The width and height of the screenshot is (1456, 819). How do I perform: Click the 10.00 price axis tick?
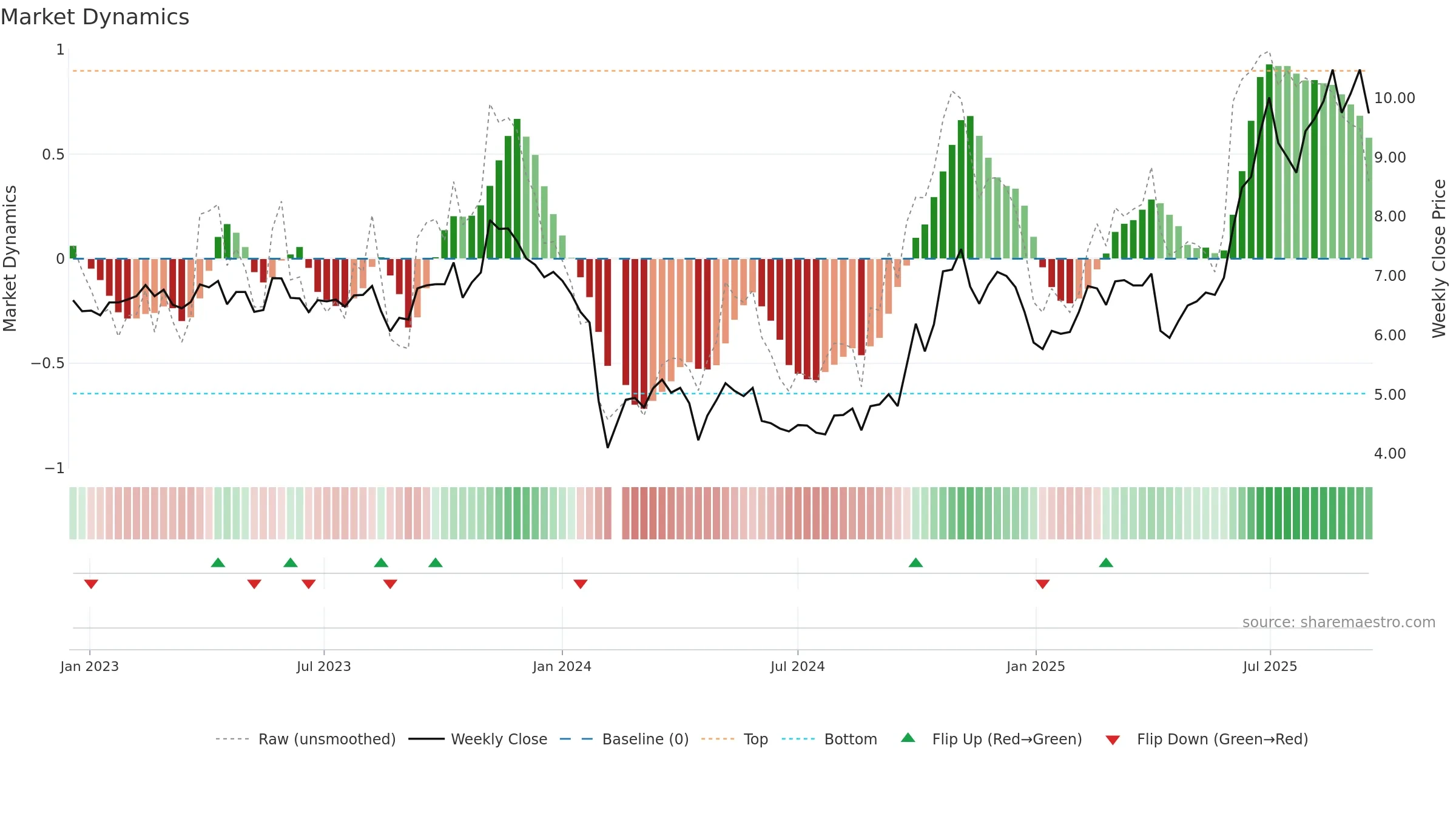click(x=1395, y=98)
